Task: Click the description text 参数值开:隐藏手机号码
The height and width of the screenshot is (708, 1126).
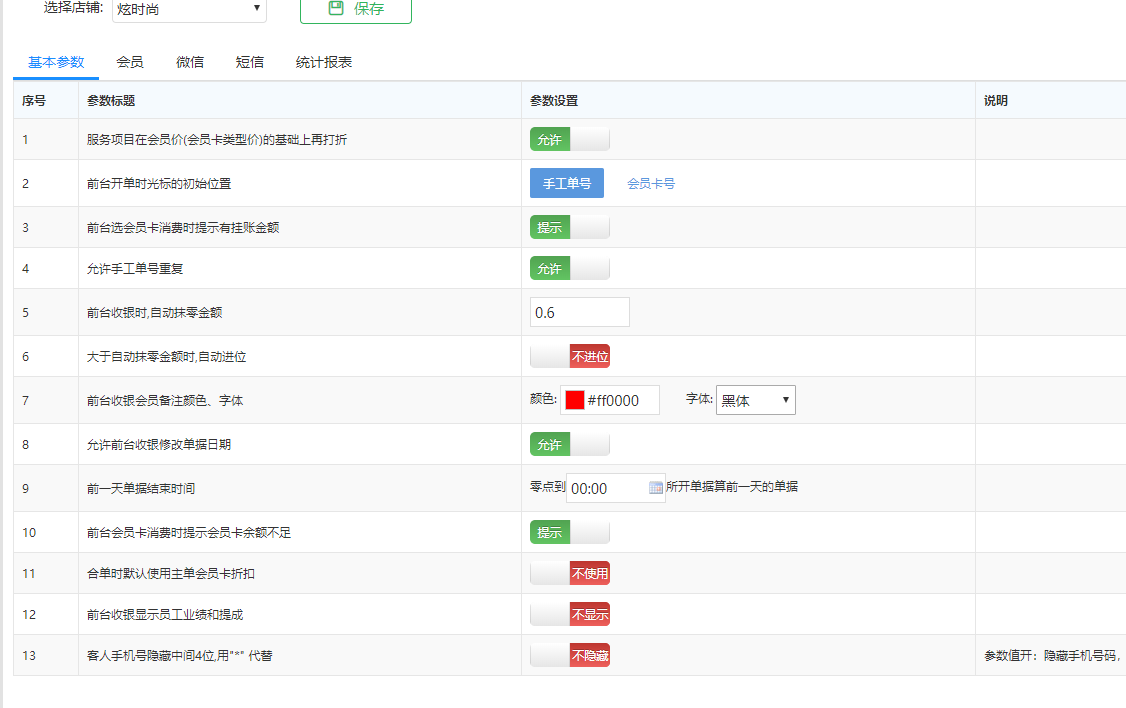Action: click(1051, 656)
